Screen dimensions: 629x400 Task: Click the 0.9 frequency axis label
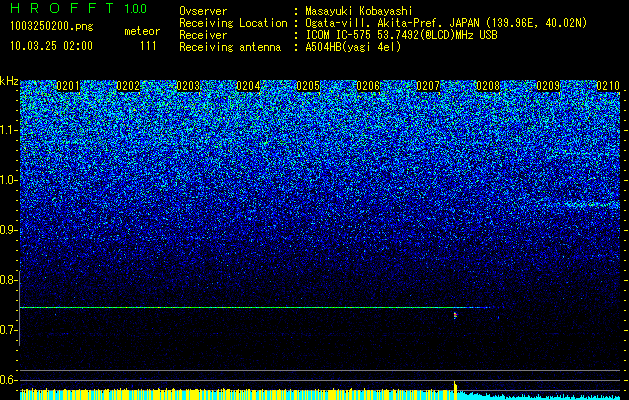click(8, 230)
